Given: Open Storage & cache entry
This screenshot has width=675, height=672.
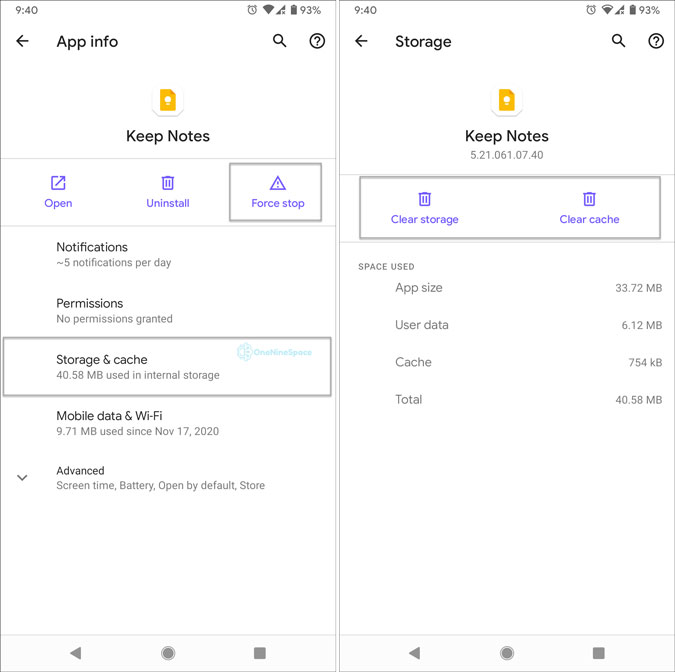Looking at the screenshot, I should tap(168, 367).
